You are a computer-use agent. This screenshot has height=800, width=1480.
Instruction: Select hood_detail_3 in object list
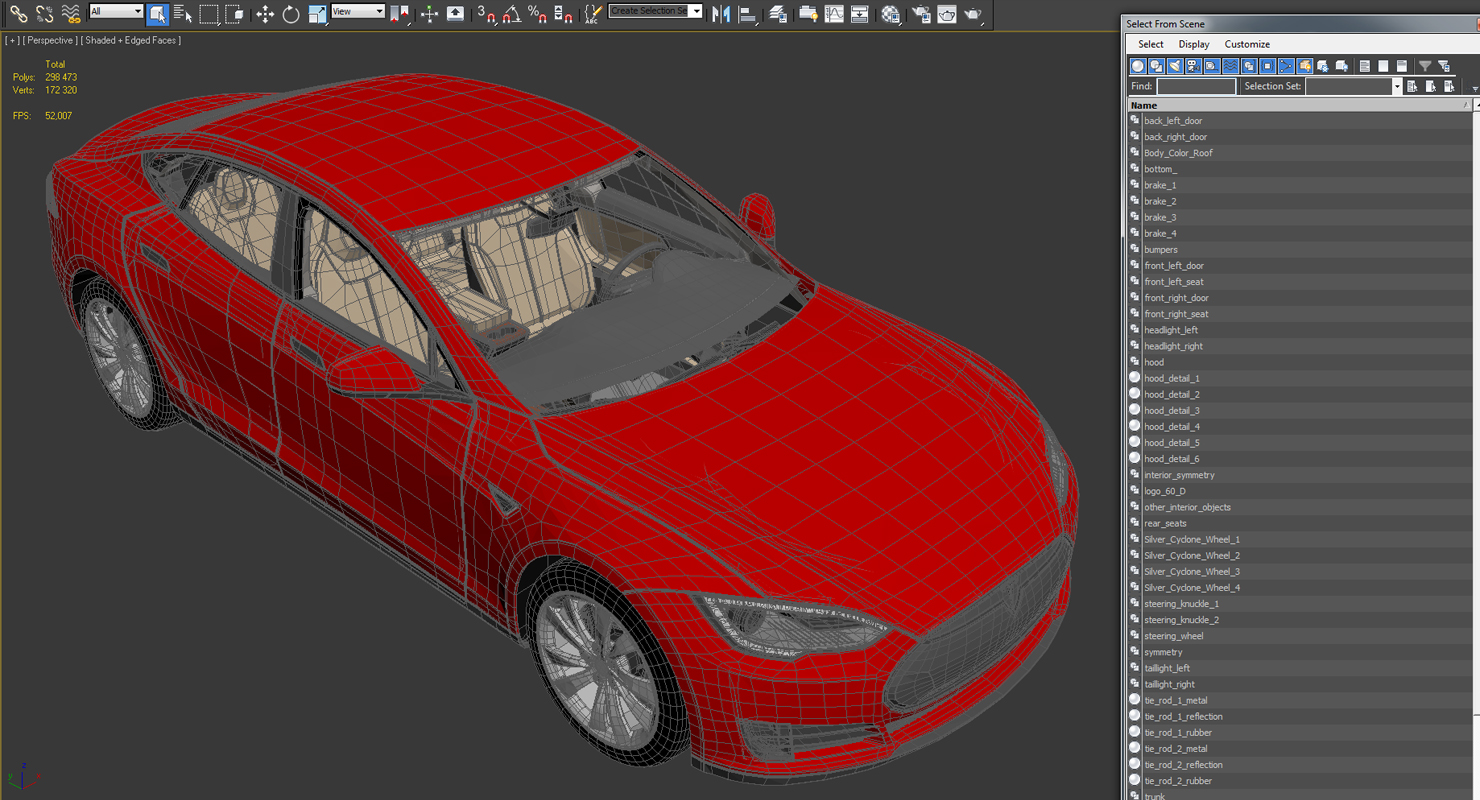(x=1172, y=411)
